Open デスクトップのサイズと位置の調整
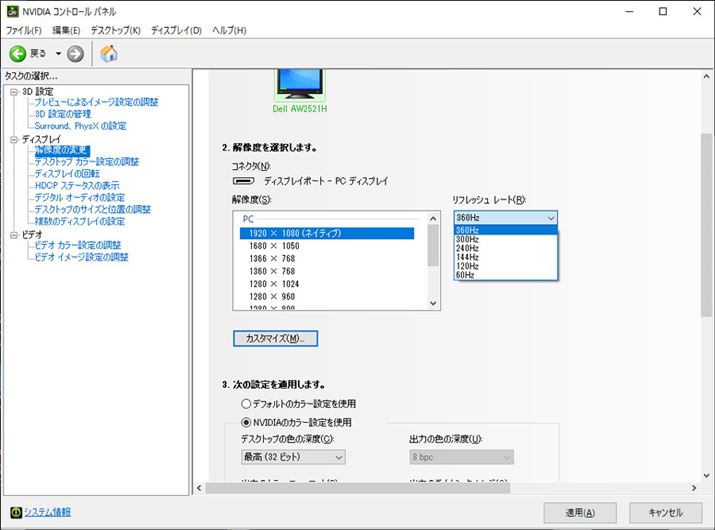This screenshot has height=530, width=715. tap(93, 209)
